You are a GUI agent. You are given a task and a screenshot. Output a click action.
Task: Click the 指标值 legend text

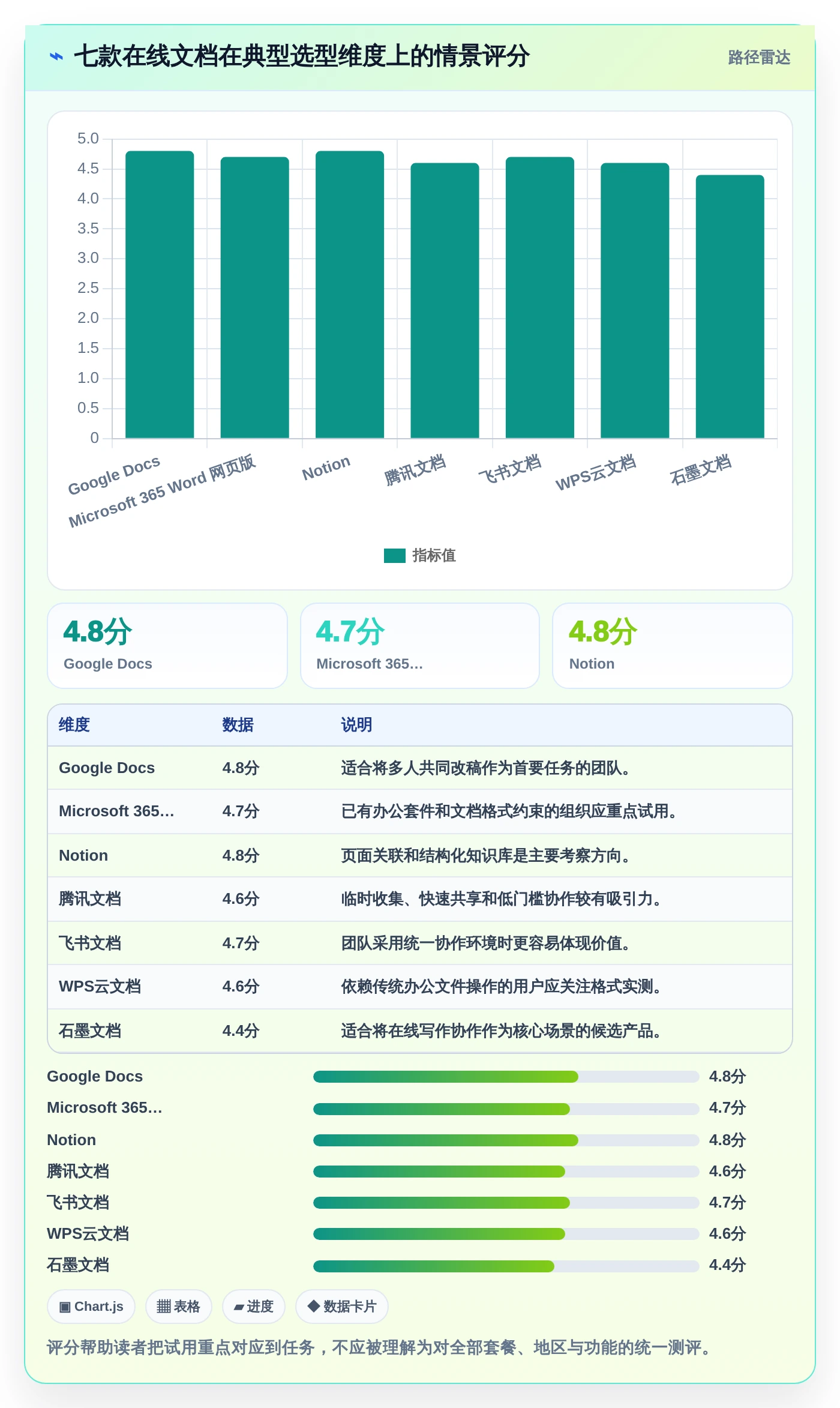(x=434, y=556)
